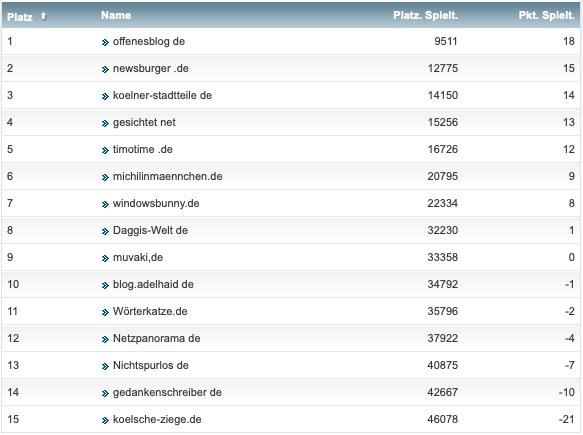Viewport: 583px width, 435px height.
Task: Click the double-arrow icon beside Wörterkatze.de
Action: point(105,312)
